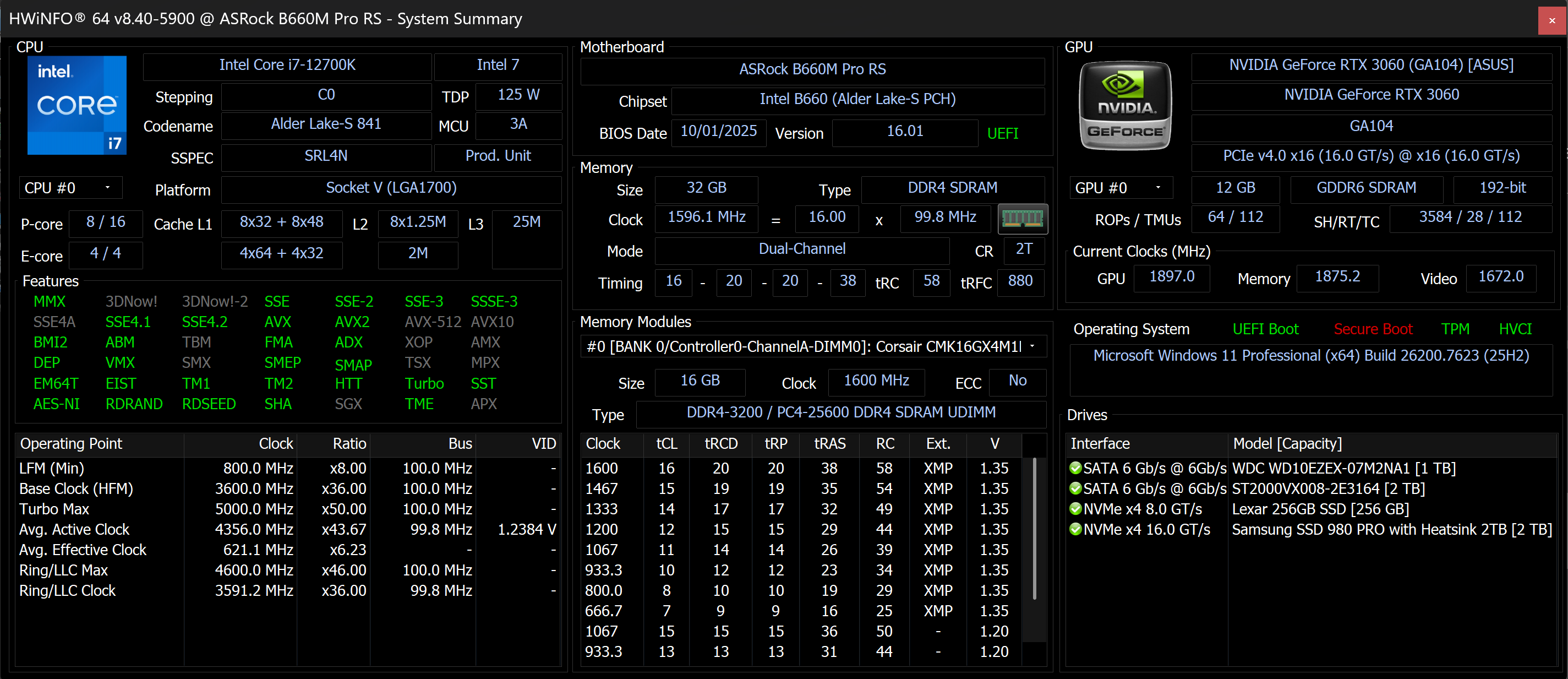The width and height of the screenshot is (1568, 679).
Task: Open the GPU #0 selector dropdown
Action: tap(1121, 188)
